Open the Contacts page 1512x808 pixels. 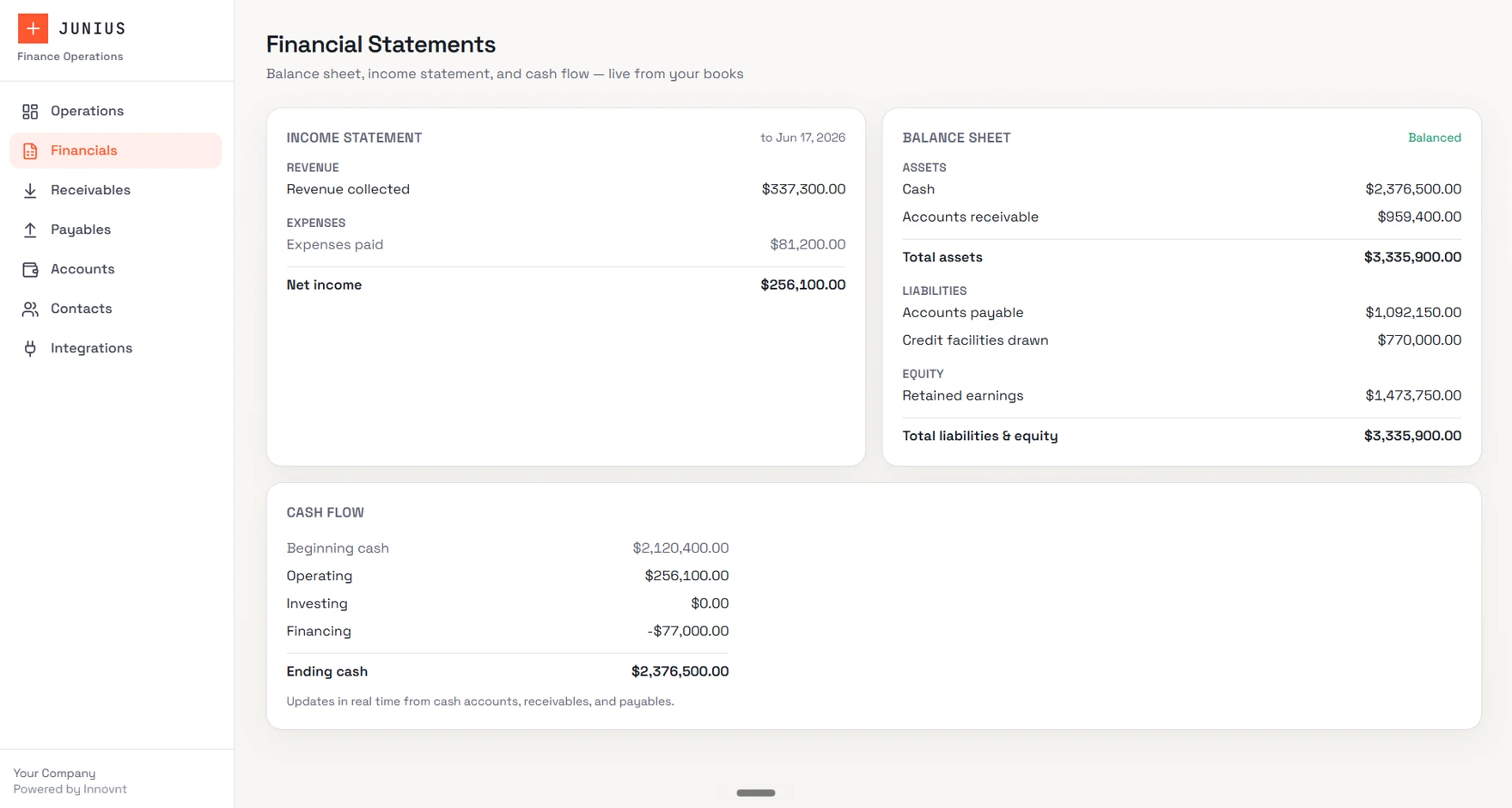pyautogui.click(x=115, y=309)
